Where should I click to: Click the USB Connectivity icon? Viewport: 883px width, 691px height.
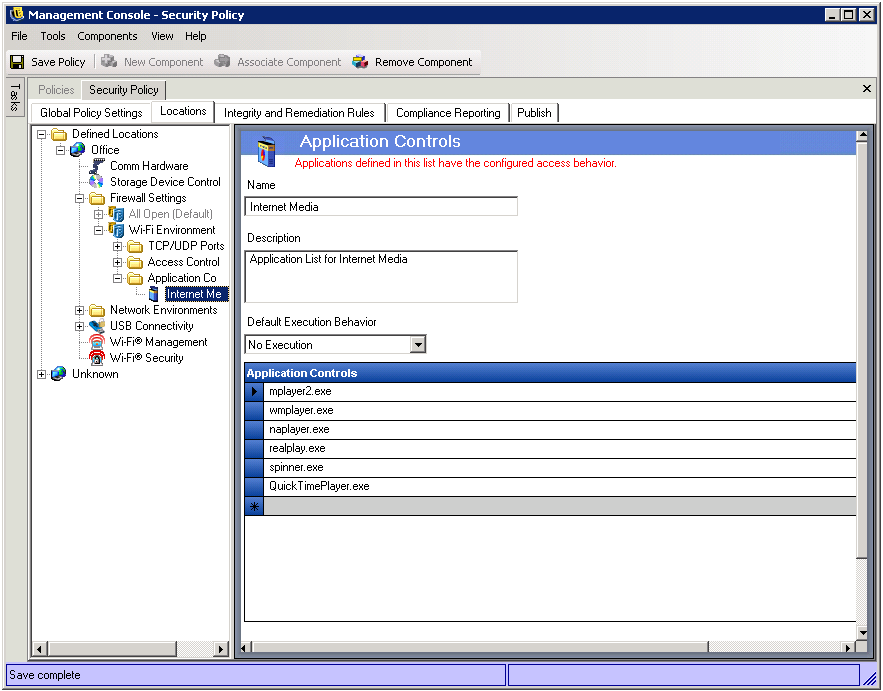[x=97, y=326]
